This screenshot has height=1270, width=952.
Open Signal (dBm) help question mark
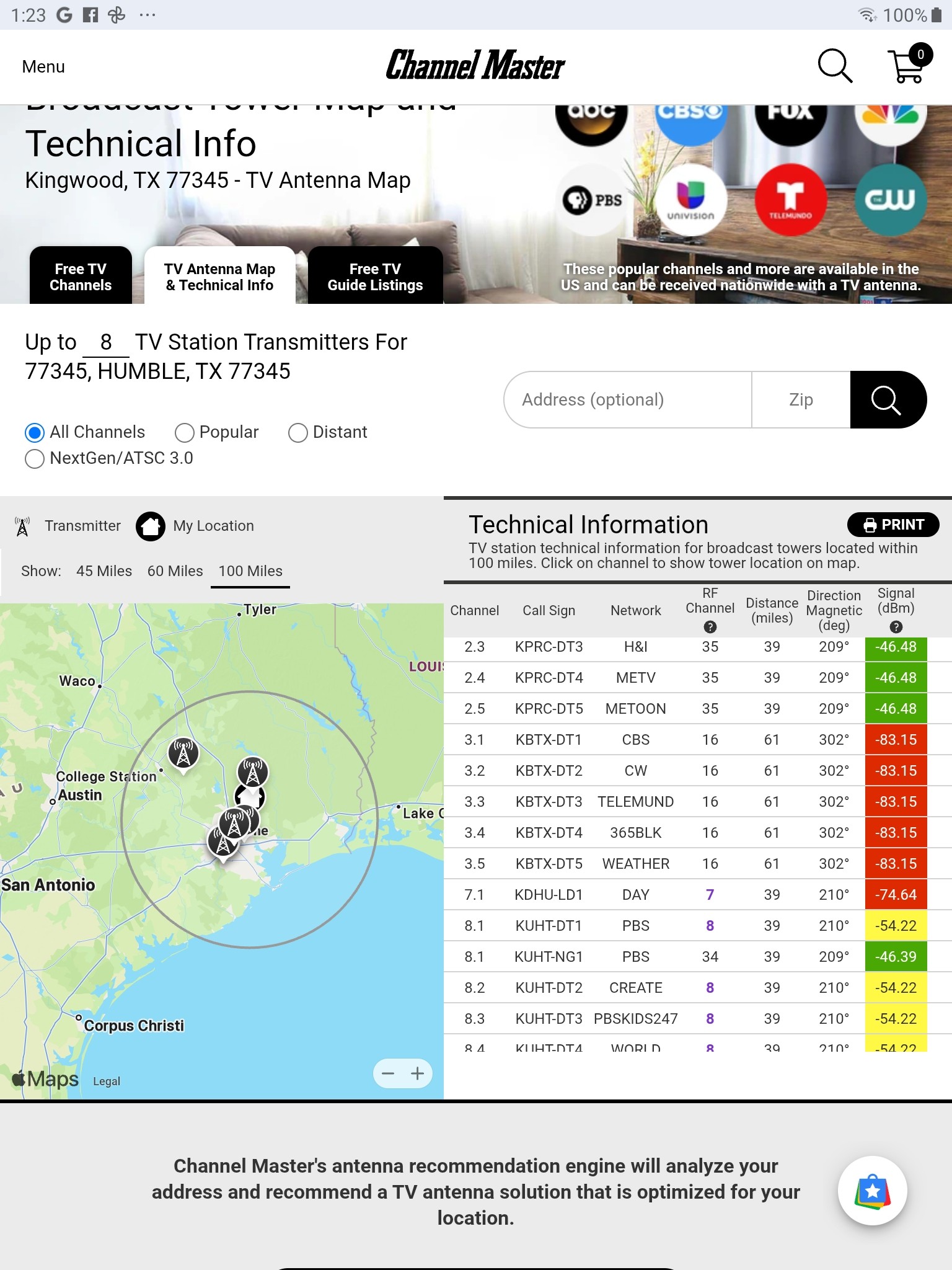(x=896, y=627)
